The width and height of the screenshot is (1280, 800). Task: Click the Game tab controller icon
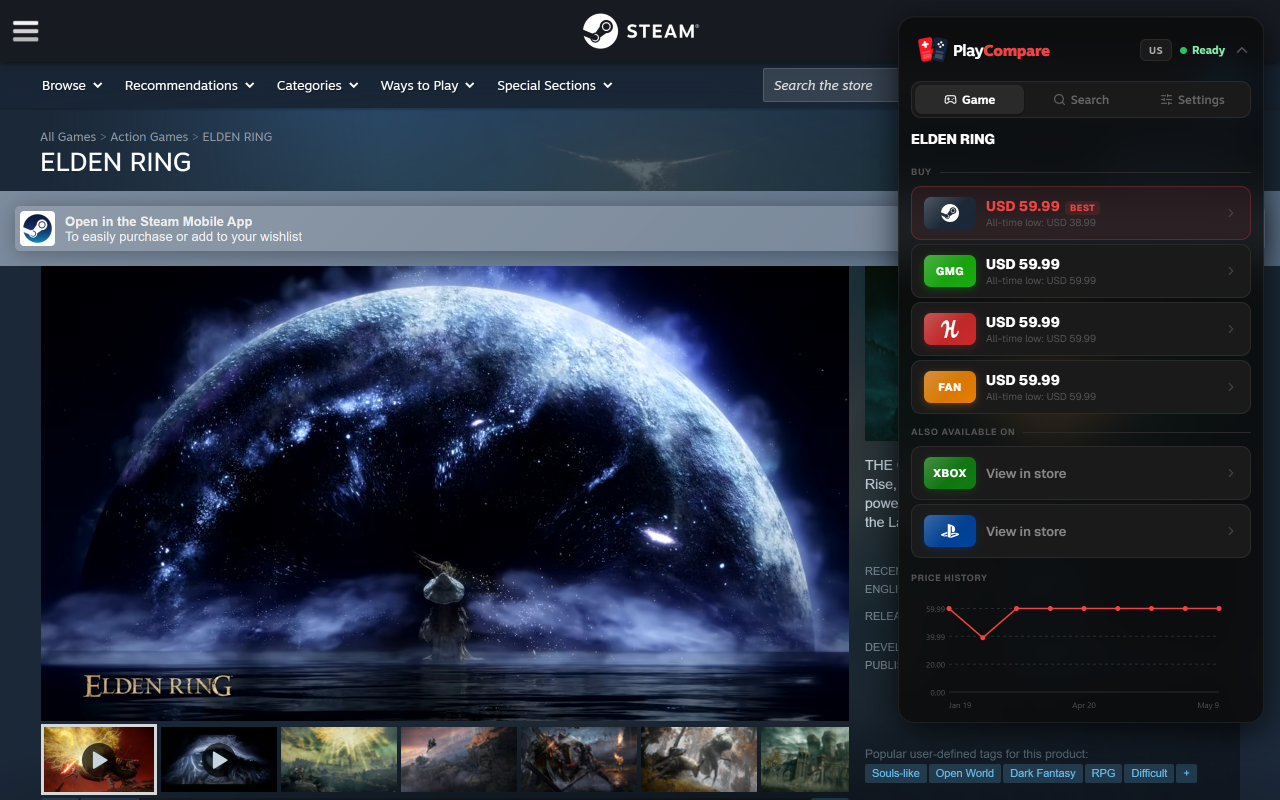(x=950, y=100)
